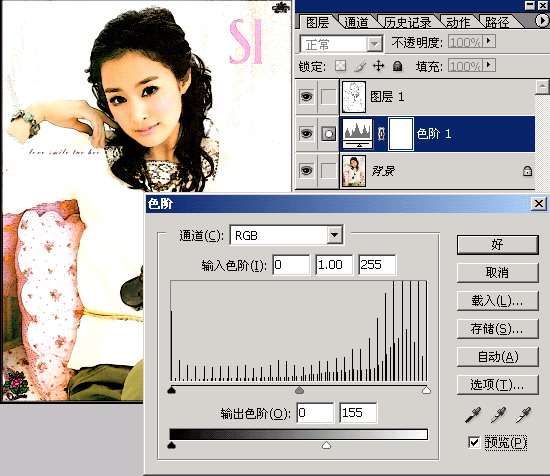Click the layer mask link chain icon

click(x=381, y=134)
